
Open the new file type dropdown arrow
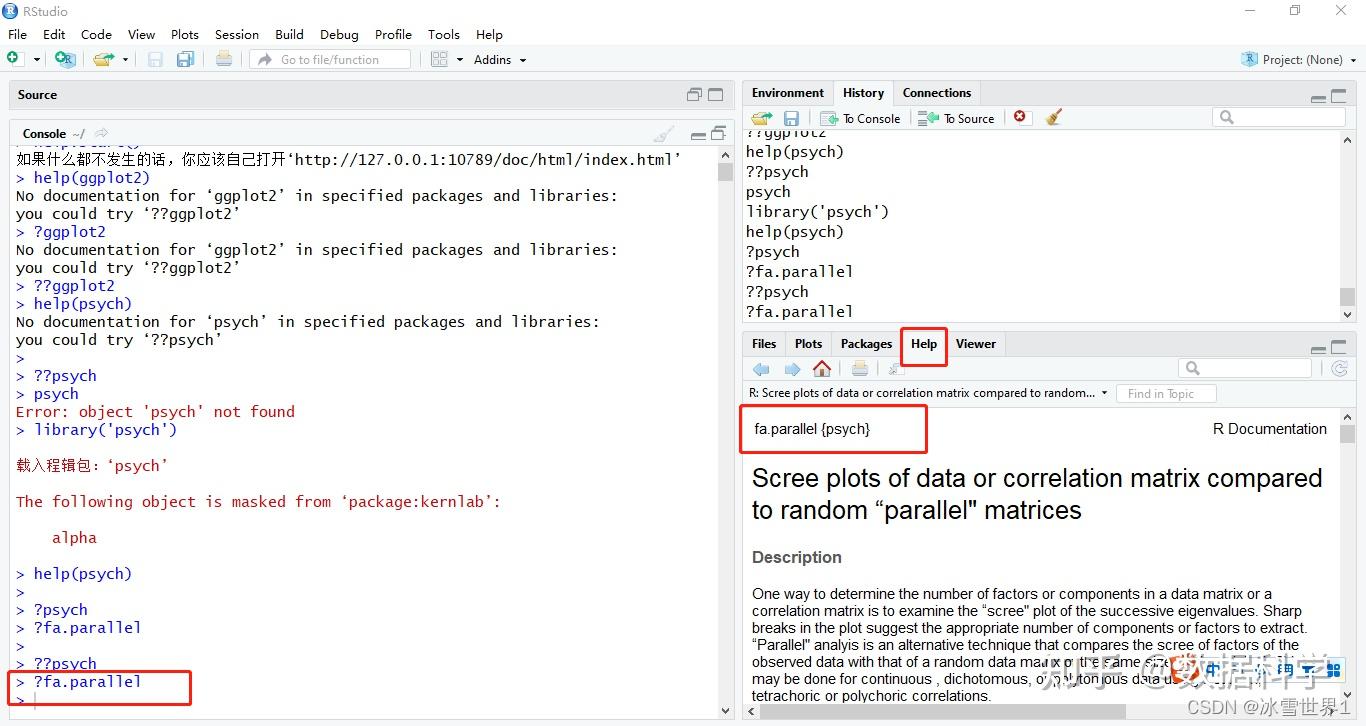click(37, 60)
